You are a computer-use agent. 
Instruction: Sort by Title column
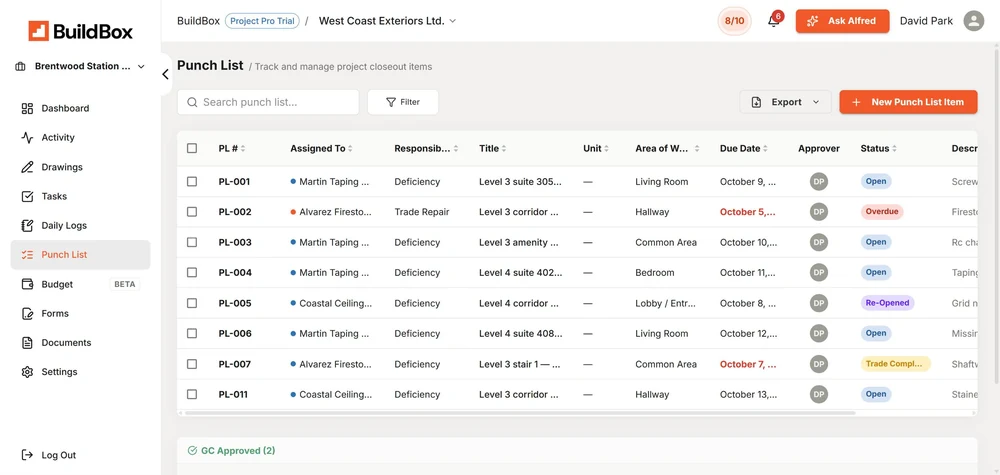click(492, 149)
